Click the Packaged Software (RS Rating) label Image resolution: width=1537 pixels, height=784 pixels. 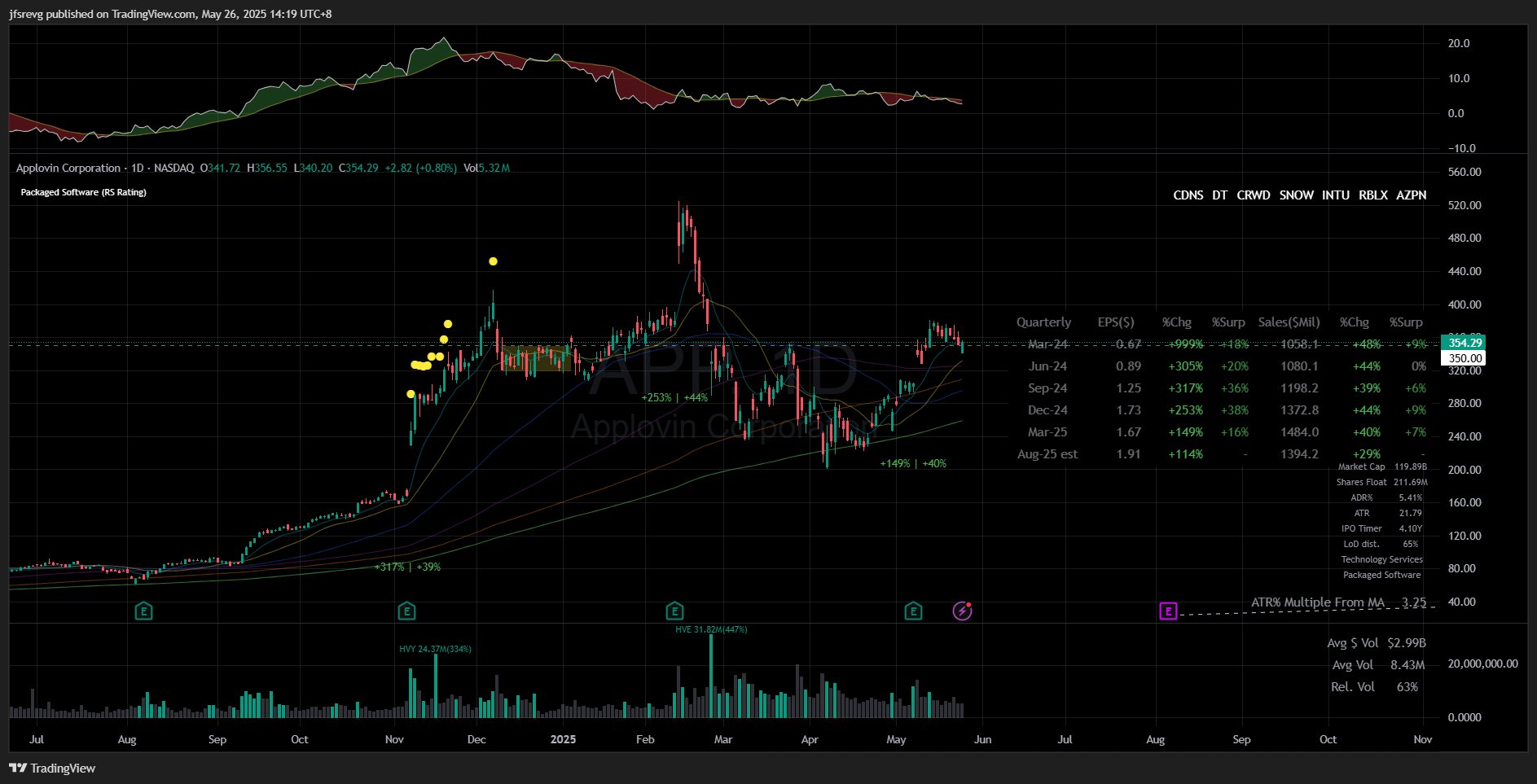(x=83, y=192)
